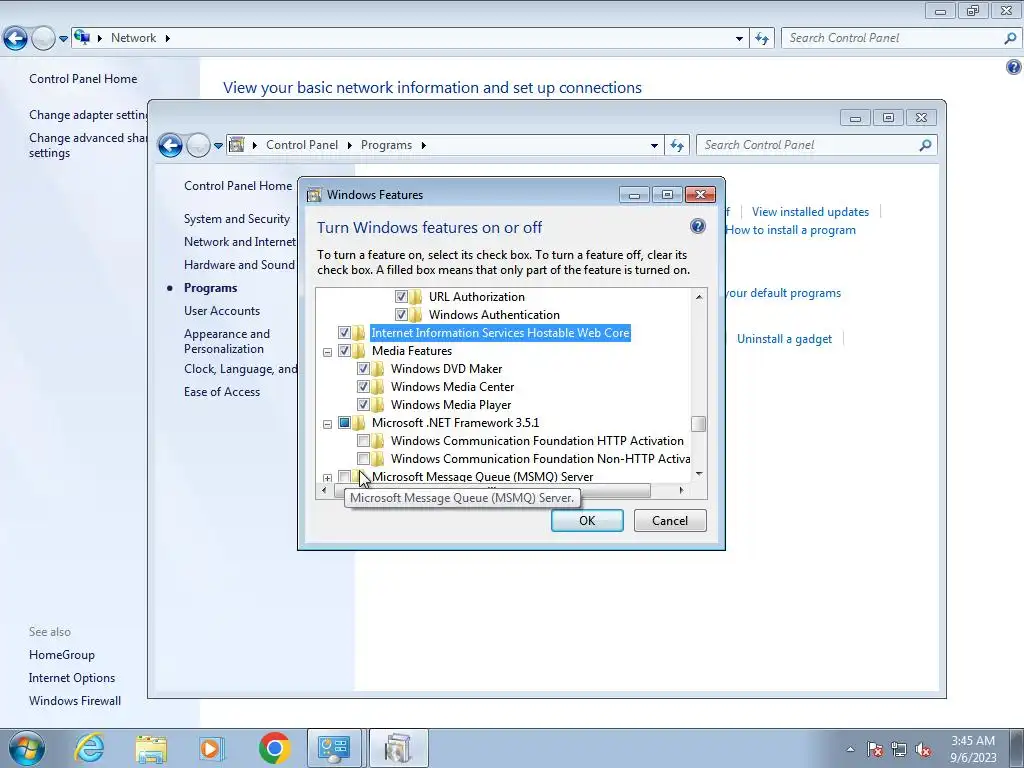Uncheck Windows DVD Maker
The width and height of the screenshot is (1024, 768).
pos(363,368)
